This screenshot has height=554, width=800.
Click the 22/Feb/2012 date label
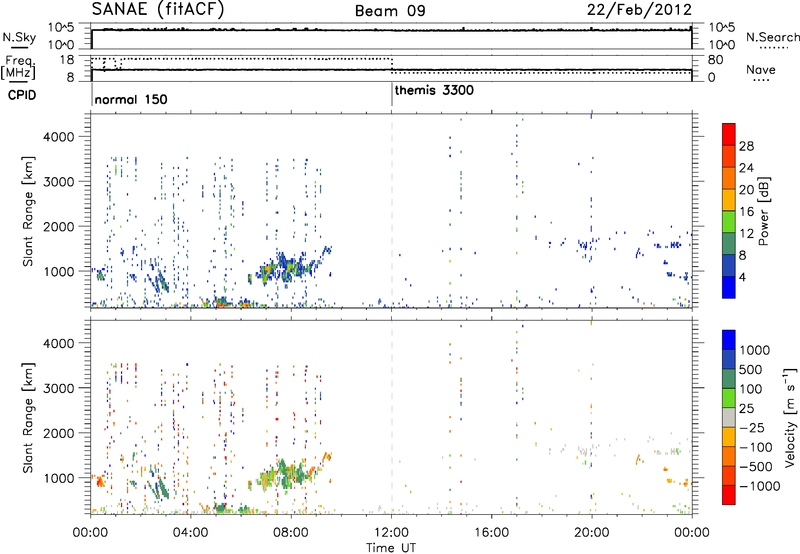[639, 10]
